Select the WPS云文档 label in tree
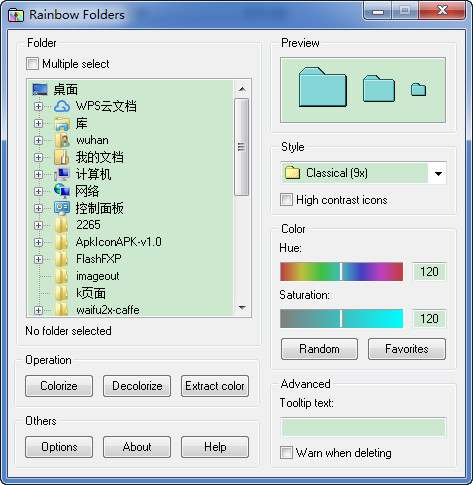The width and height of the screenshot is (473, 485). (x=106, y=106)
